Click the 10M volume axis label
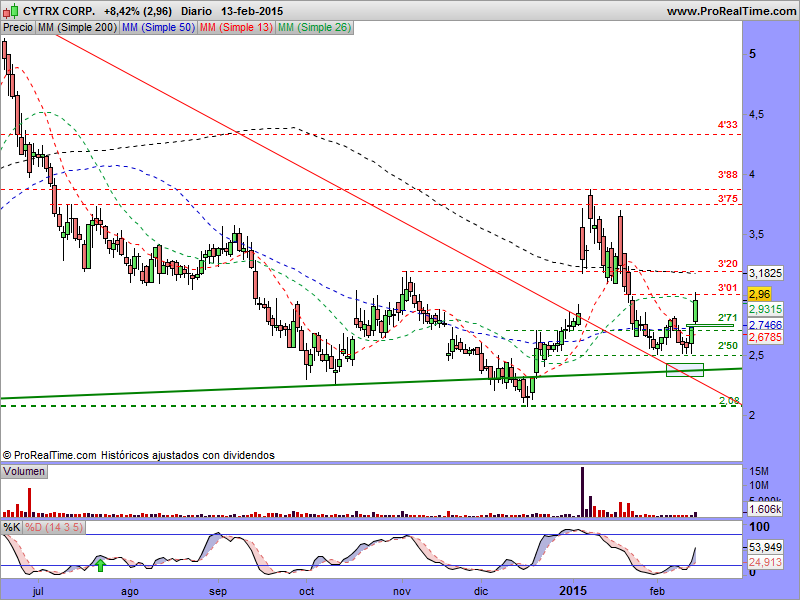Image resolution: width=800 pixels, height=600 pixels. click(759, 485)
